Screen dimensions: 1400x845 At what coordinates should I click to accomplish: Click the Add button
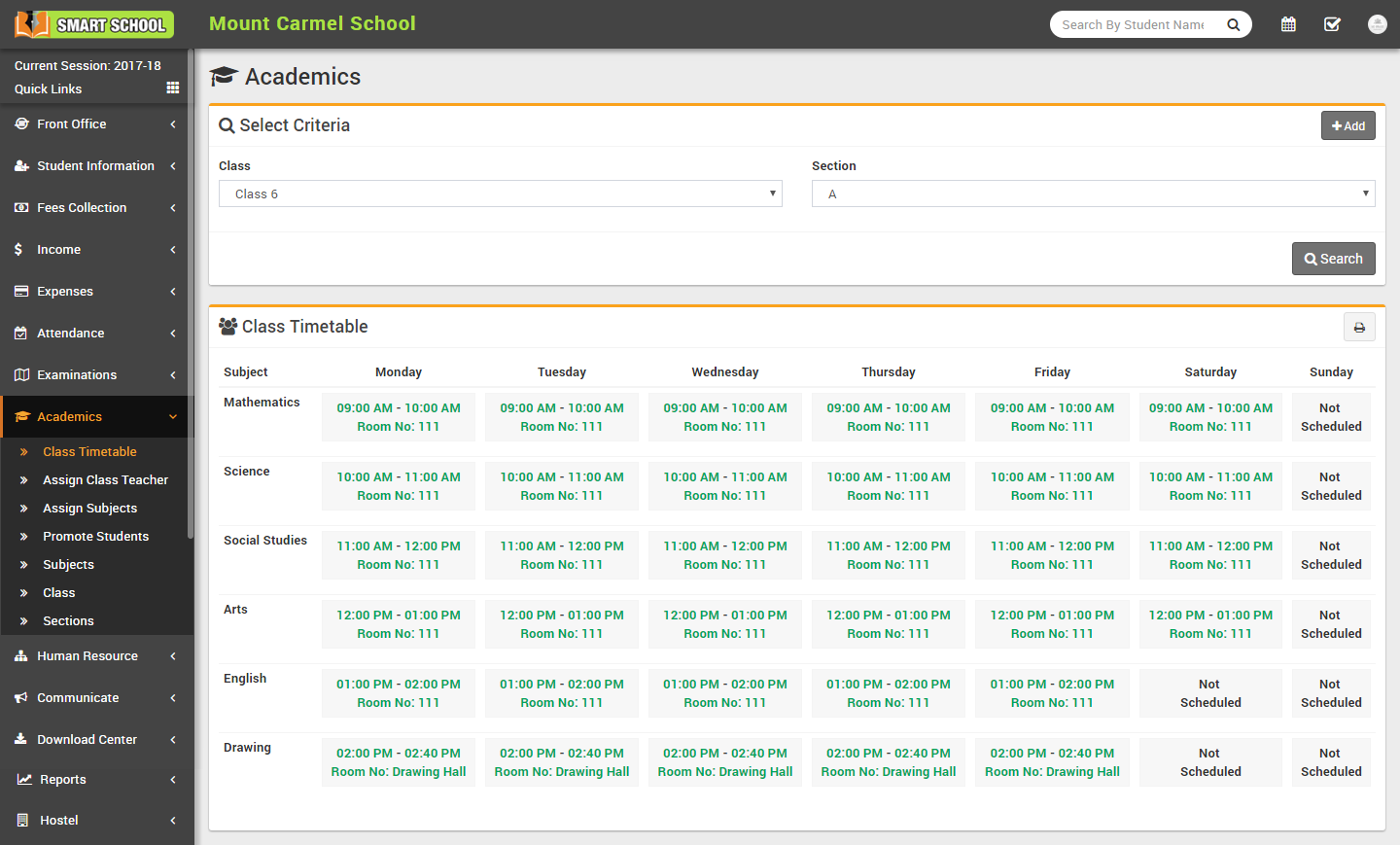pyautogui.click(x=1347, y=125)
